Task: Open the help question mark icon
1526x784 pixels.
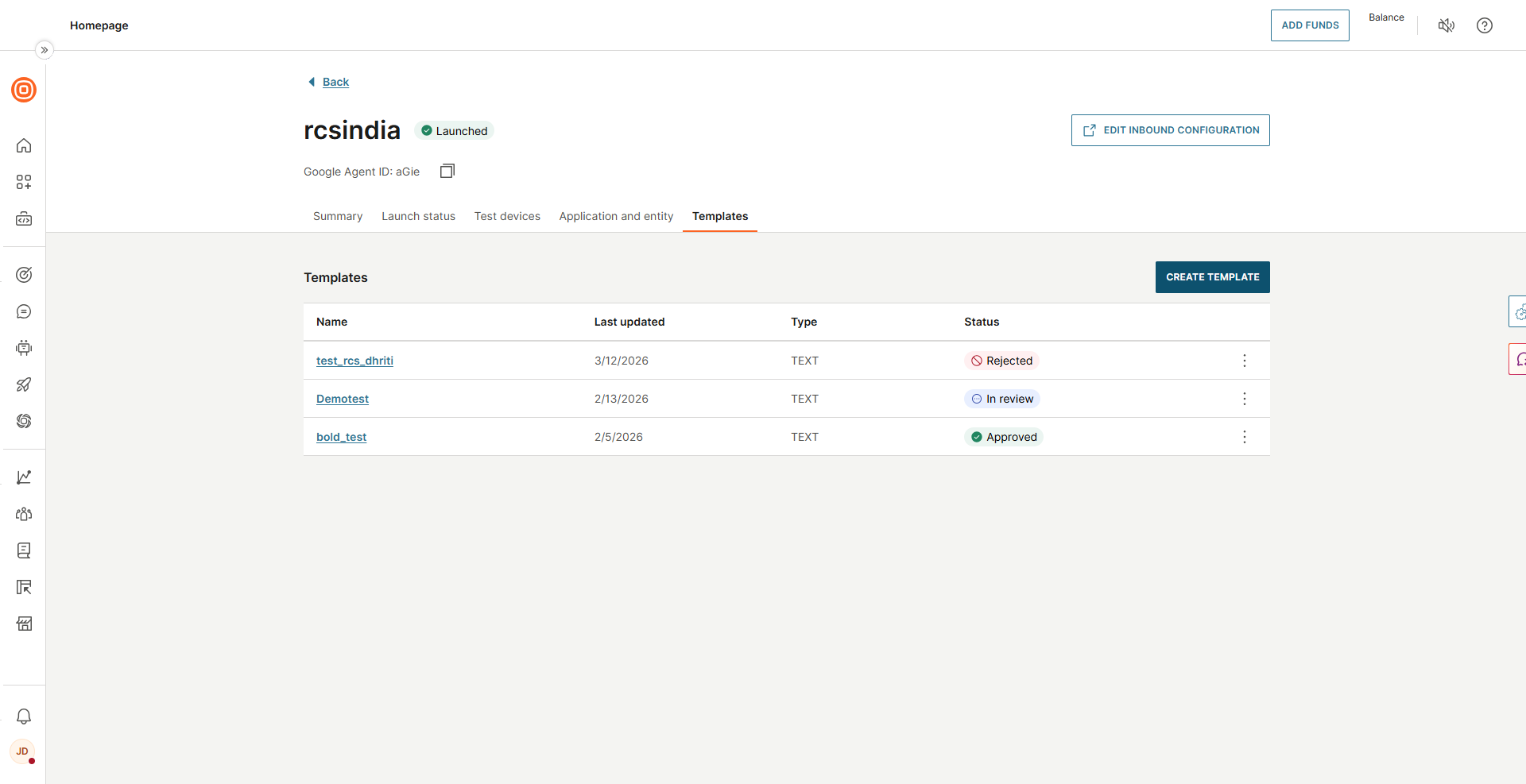Action: [x=1484, y=25]
